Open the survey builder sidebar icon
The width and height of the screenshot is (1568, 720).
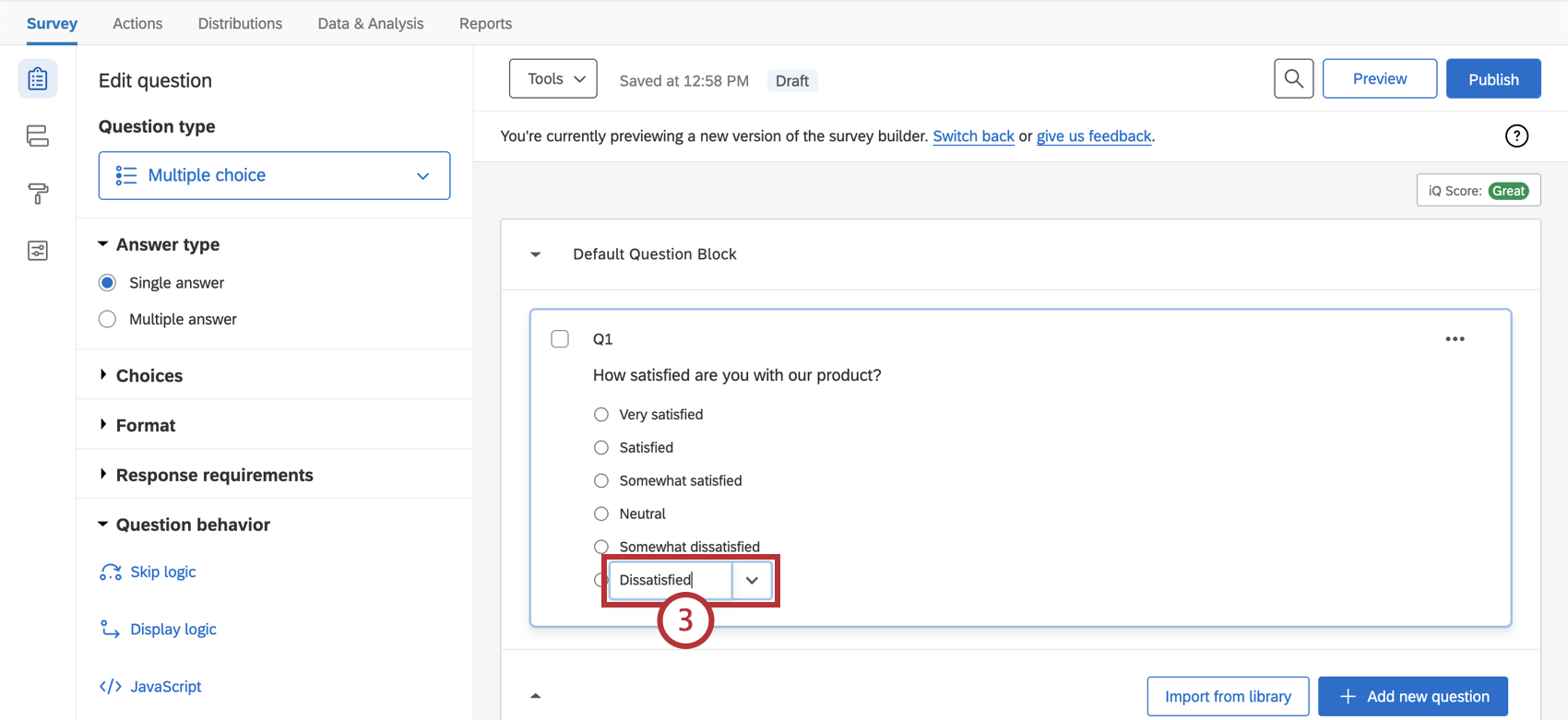[x=38, y=79]
